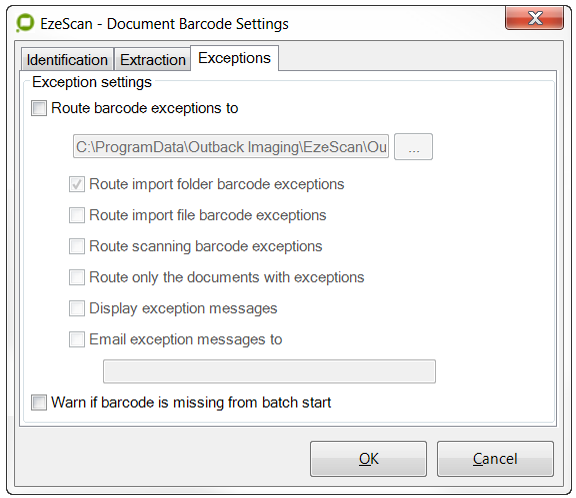Image resolution: width=576 pixels, height=498 pixels.
Task: Enable Route barcode exceptions to checkbox
Action: pos(39,108)
